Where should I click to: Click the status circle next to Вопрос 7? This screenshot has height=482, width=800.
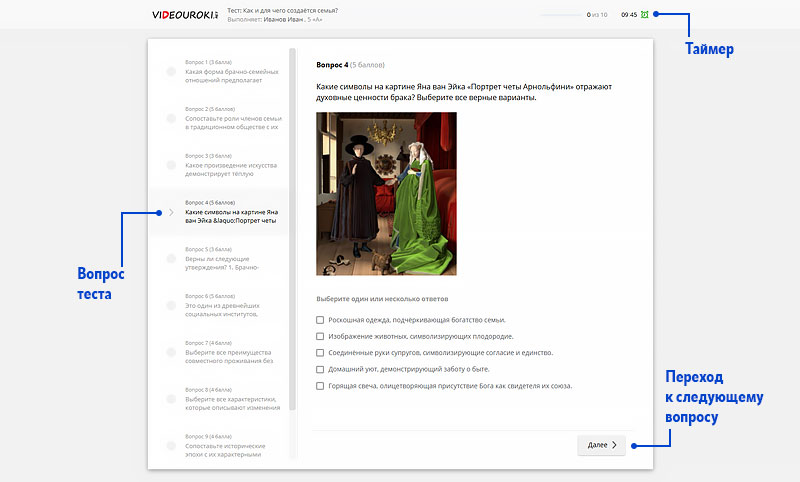tap(171, 352)
